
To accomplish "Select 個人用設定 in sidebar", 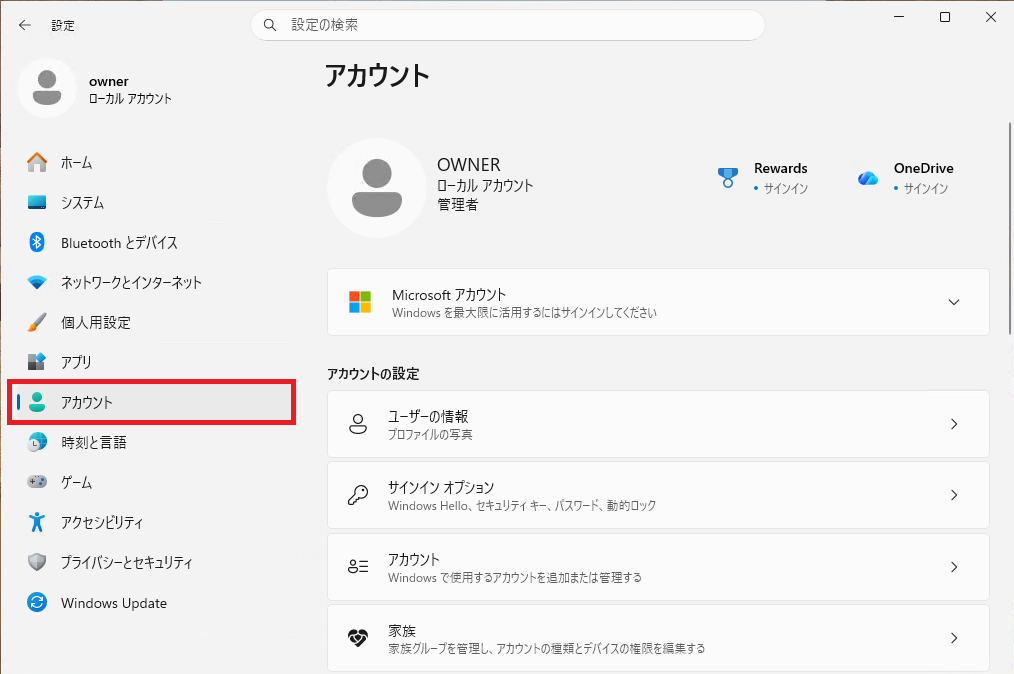I will [151, 322].
